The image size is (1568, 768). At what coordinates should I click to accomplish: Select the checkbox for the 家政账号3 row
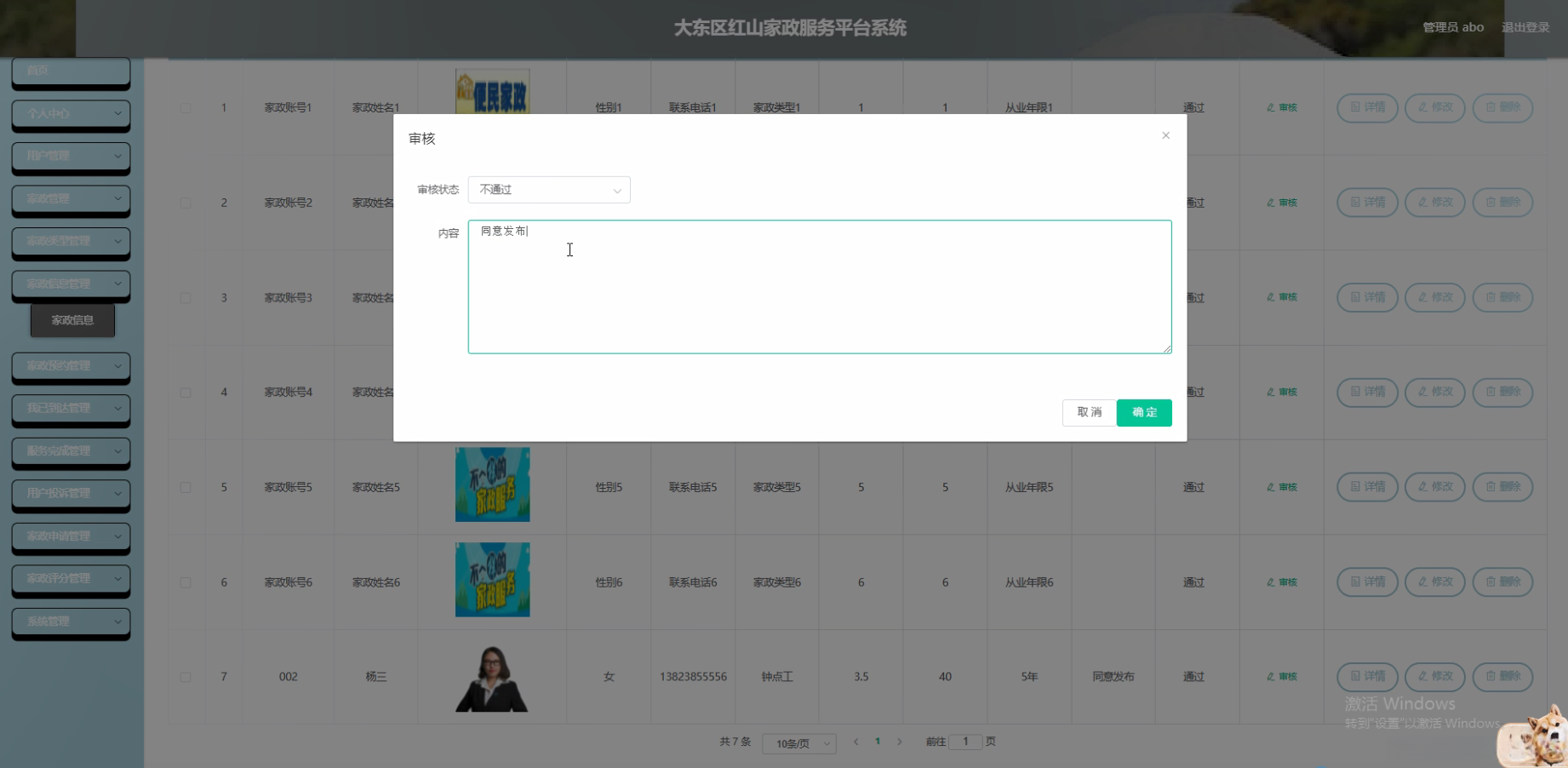pos(186,298)
